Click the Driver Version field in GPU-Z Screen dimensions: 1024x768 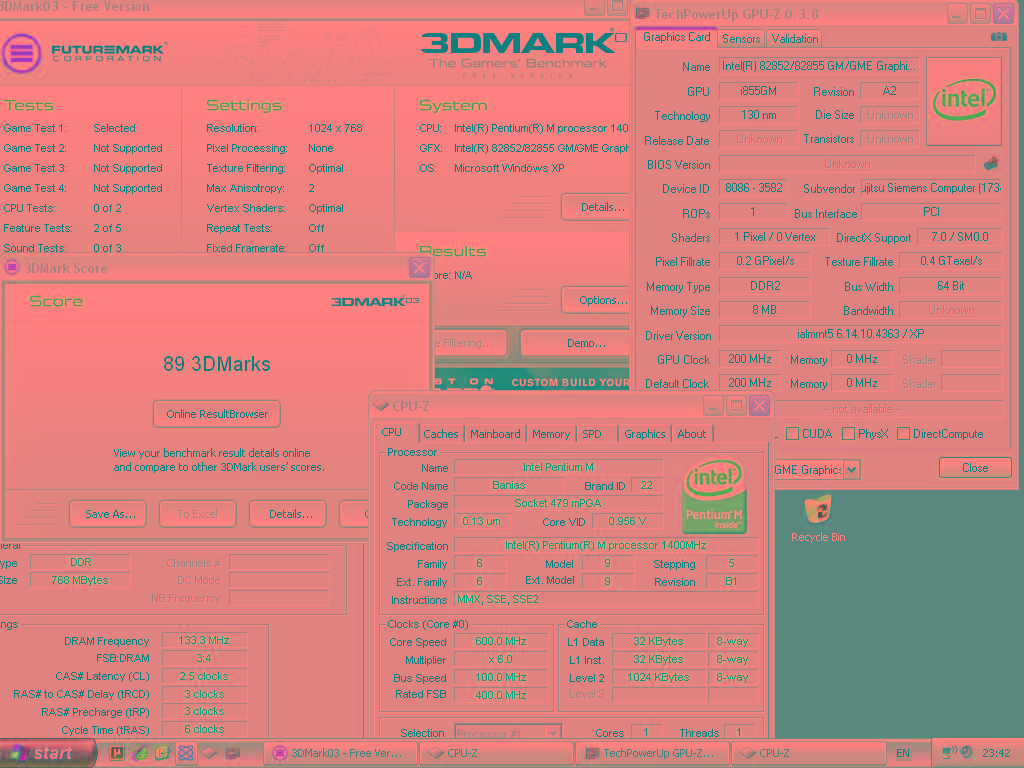860,334
